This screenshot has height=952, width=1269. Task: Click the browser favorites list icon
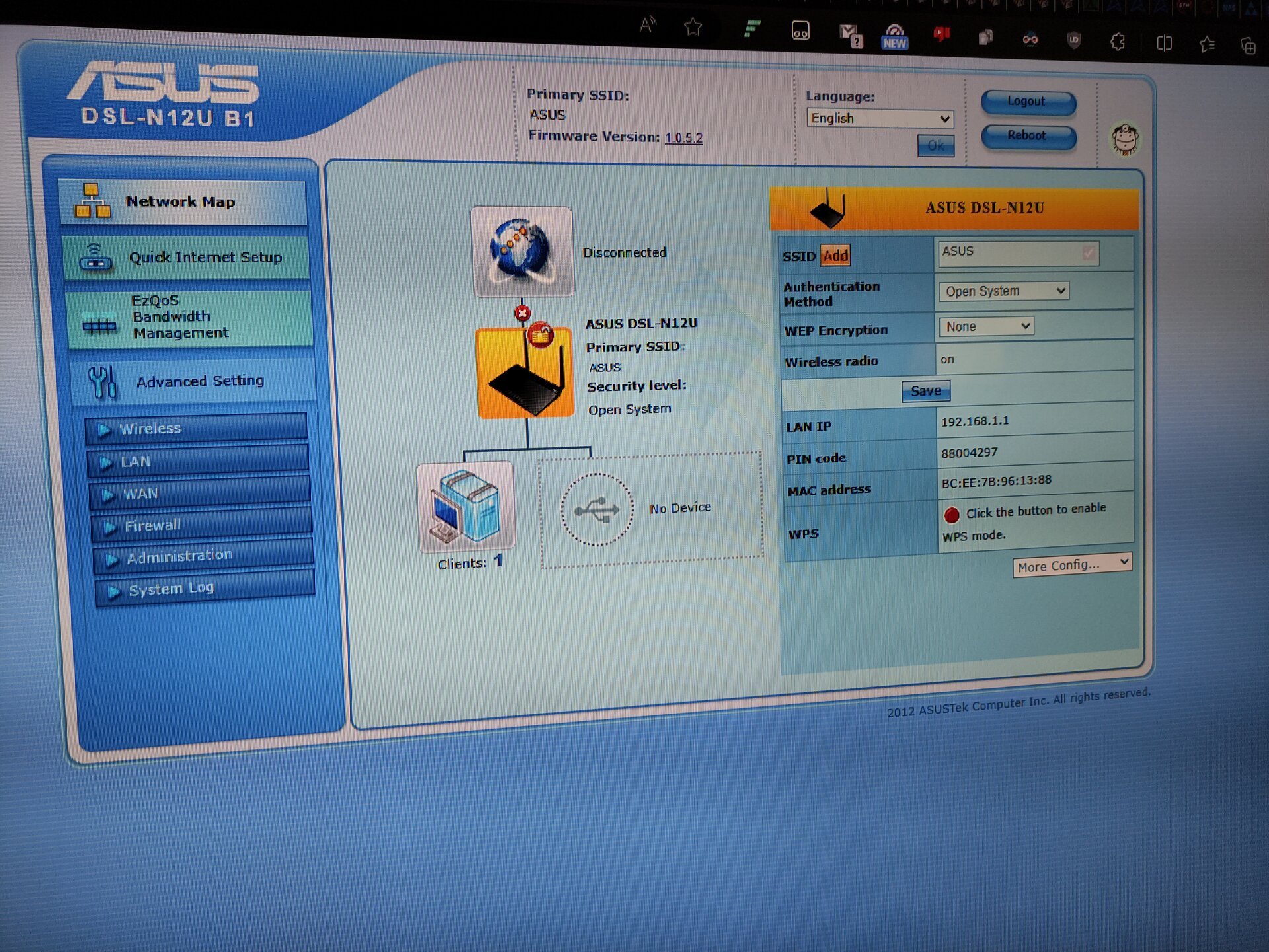coord(1208,44)
